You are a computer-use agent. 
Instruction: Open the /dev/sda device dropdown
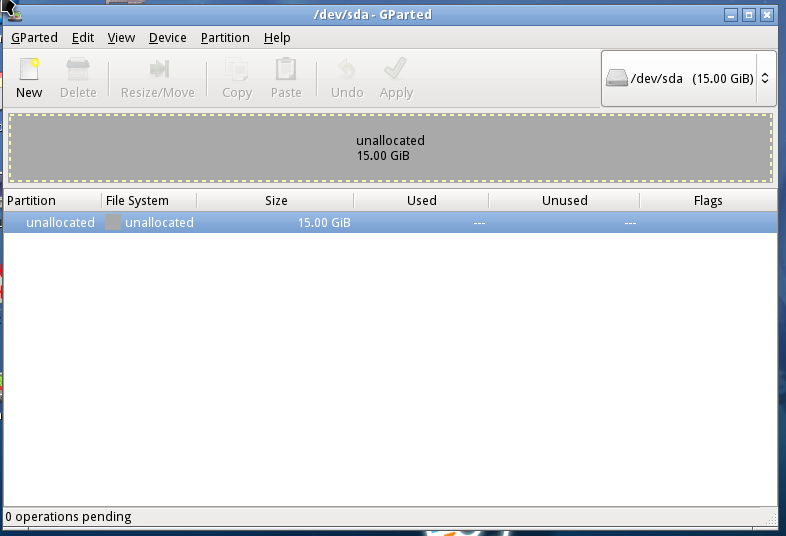click(x=689, y=78)
